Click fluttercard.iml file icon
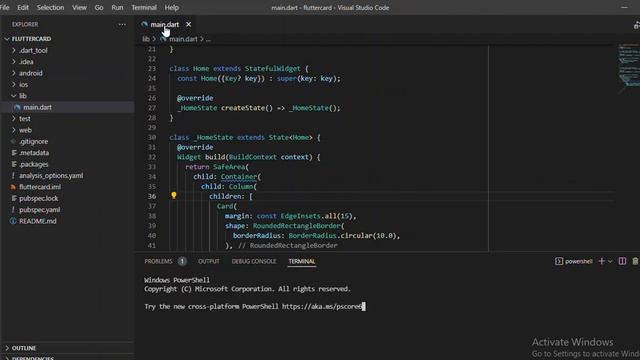This screenshot has width=640, height=360. click(x=13, y=187)
